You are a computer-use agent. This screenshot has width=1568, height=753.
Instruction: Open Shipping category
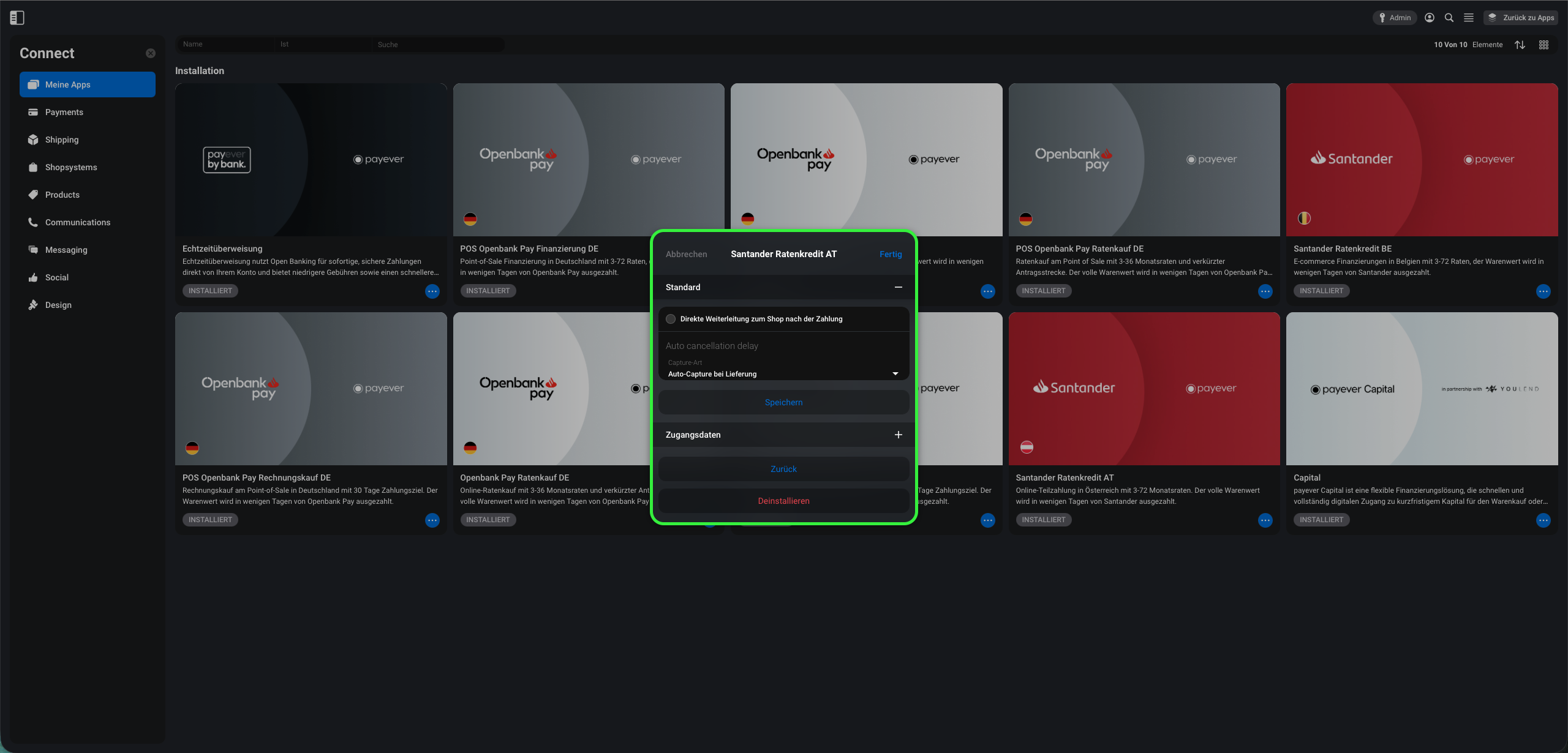(x=88, y=140)
